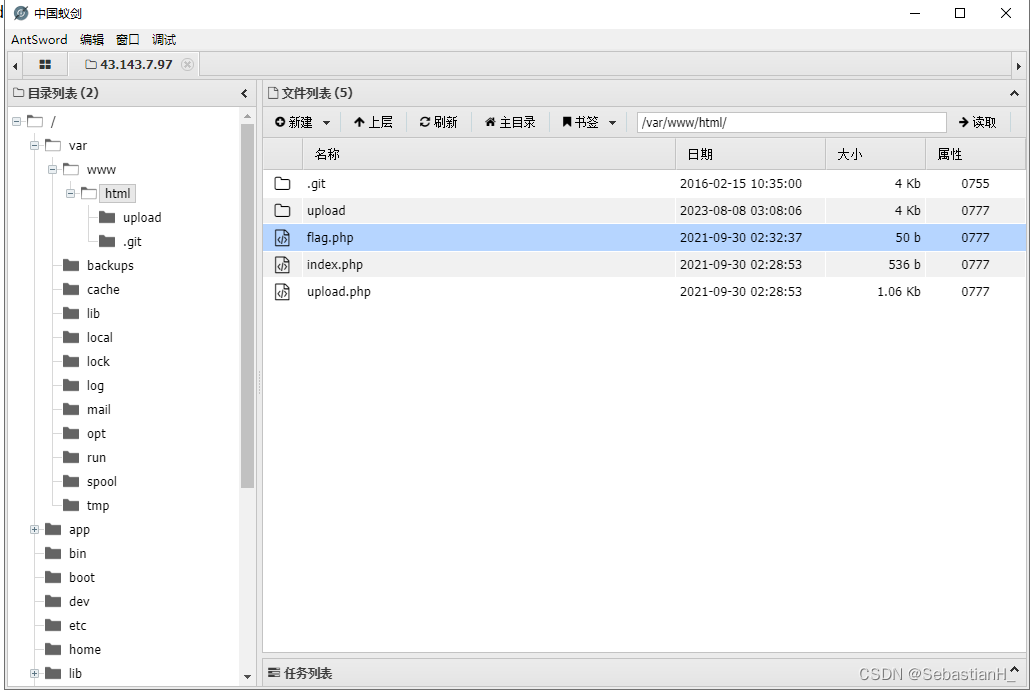Click the 刷新 refresh icon

tap(423, 121)
